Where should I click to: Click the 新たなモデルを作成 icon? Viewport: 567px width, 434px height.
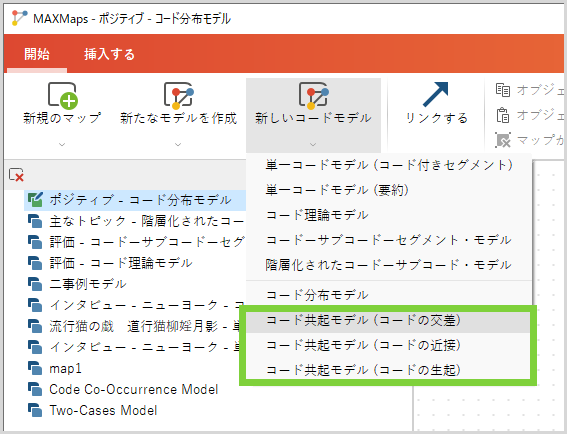click(x=178, y=95)
